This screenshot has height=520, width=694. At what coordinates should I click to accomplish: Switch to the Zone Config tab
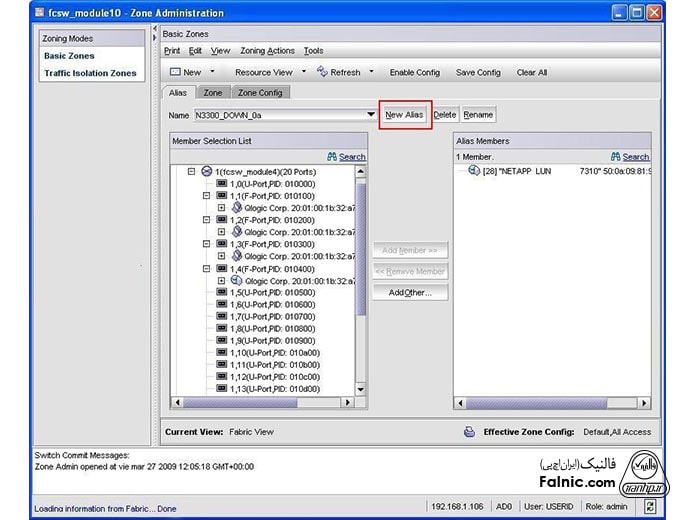pos(260,93)
